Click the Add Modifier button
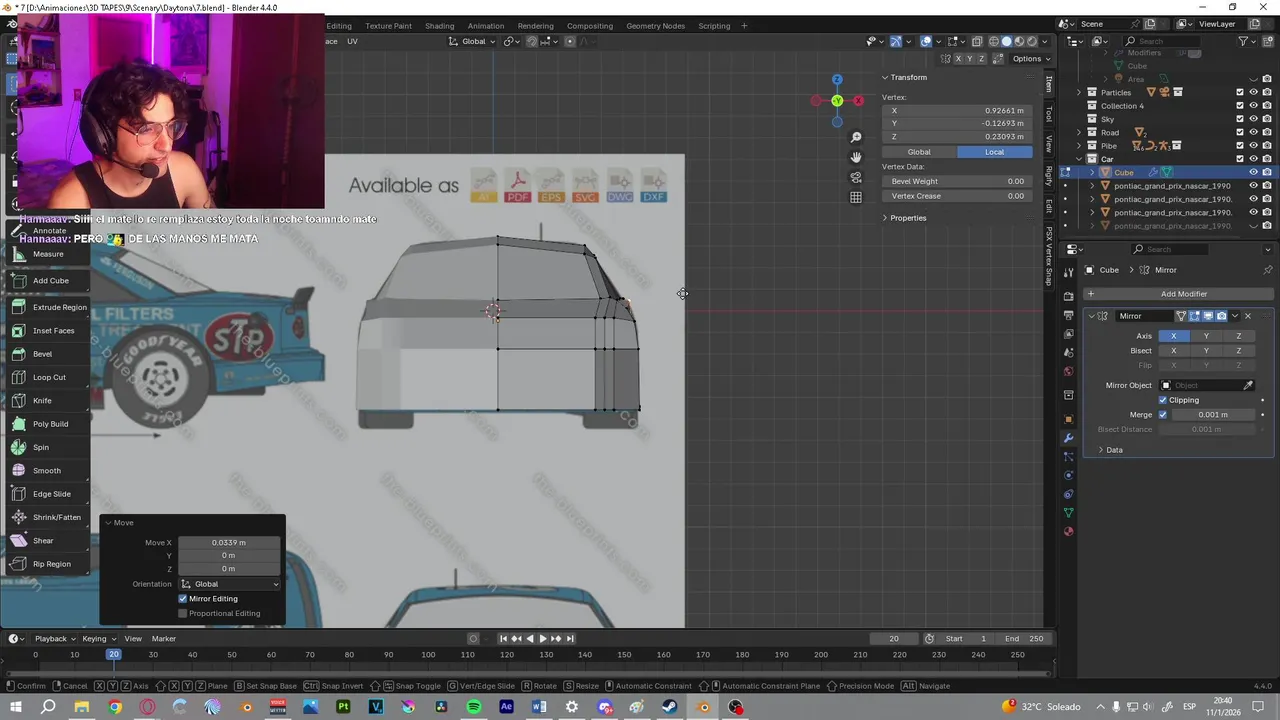The image size is (1280, 720). 1183,294
